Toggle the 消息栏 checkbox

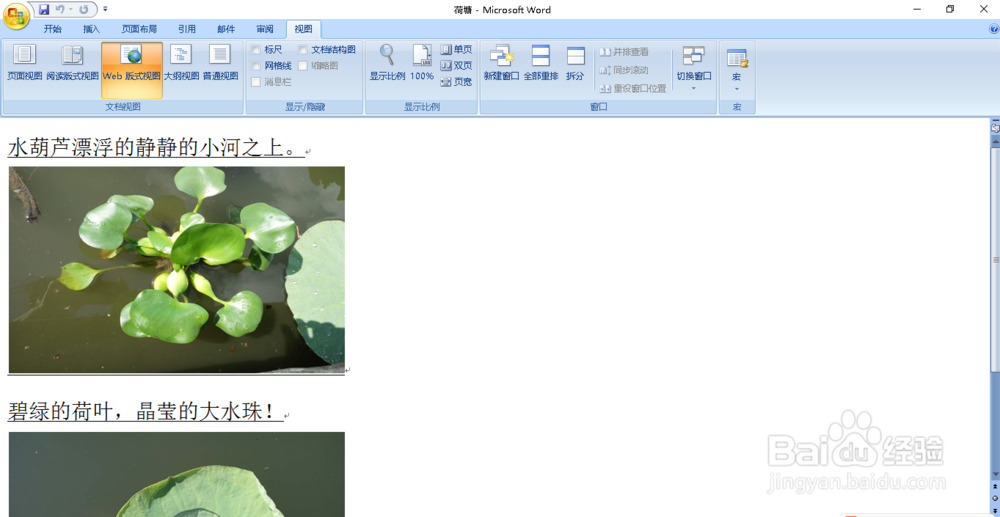click(256, 82)
